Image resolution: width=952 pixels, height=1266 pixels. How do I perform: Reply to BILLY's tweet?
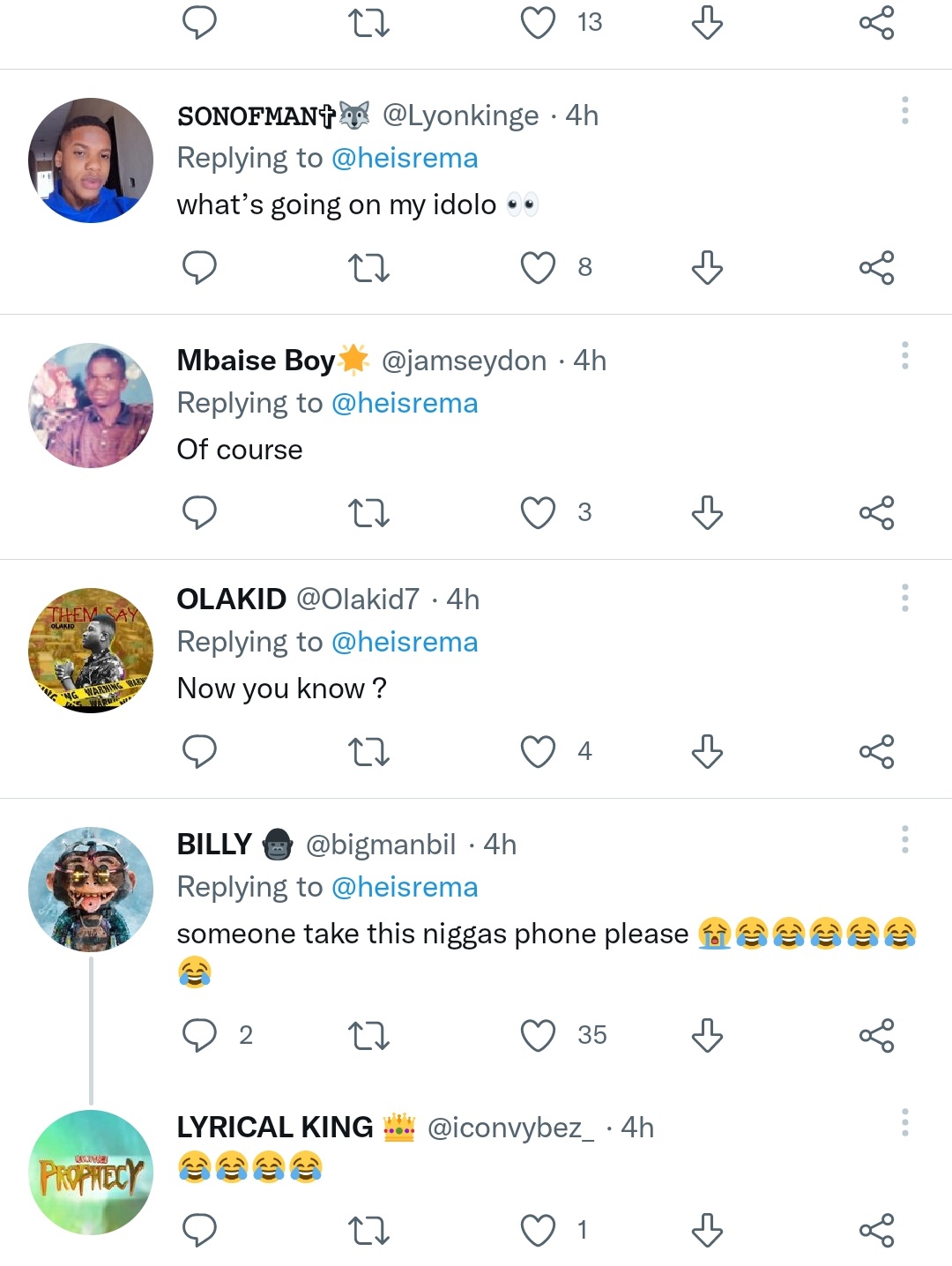[199, 1035]
